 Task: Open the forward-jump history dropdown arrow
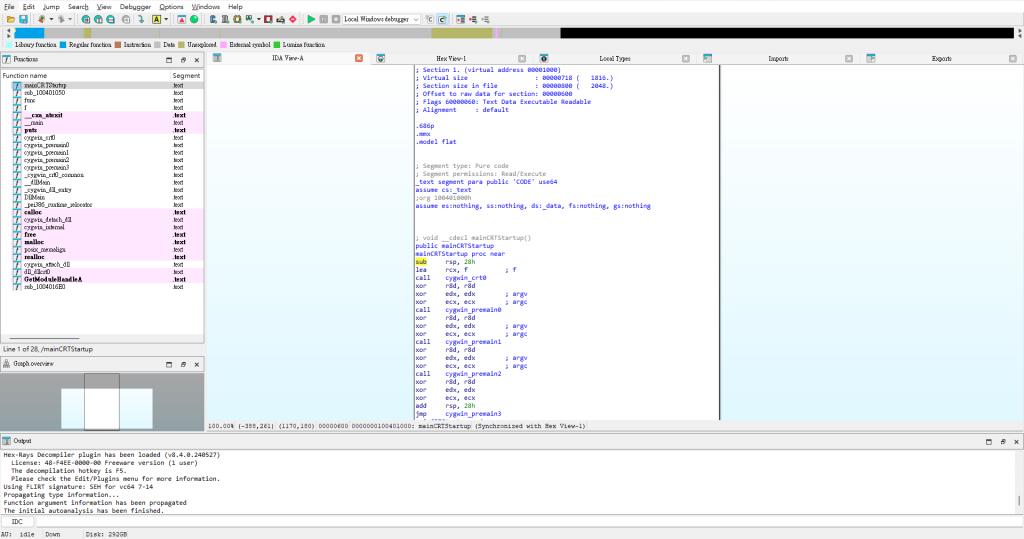[x=70, y=20]
